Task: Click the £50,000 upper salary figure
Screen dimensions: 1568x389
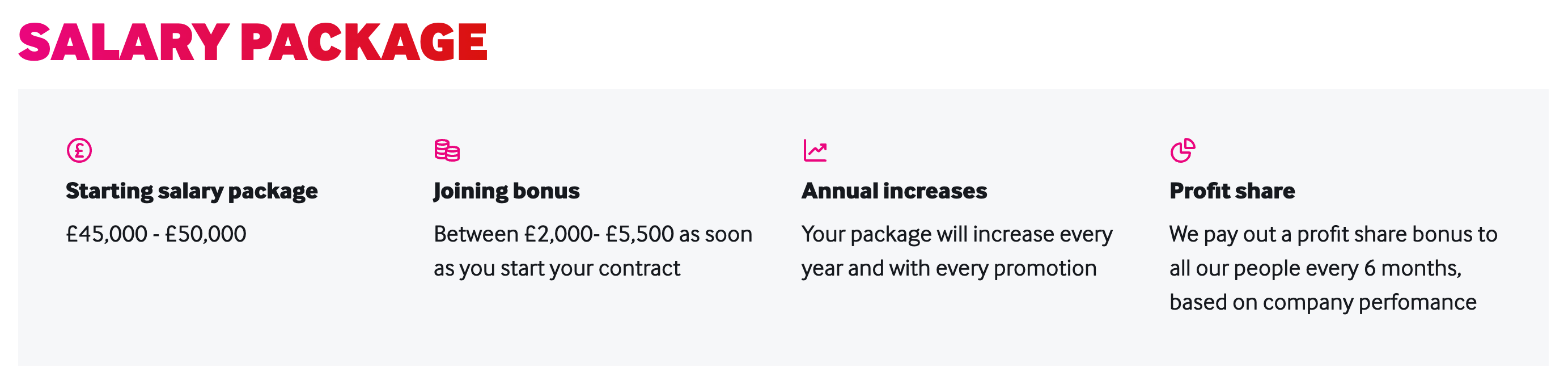Action: coord(206,234)
